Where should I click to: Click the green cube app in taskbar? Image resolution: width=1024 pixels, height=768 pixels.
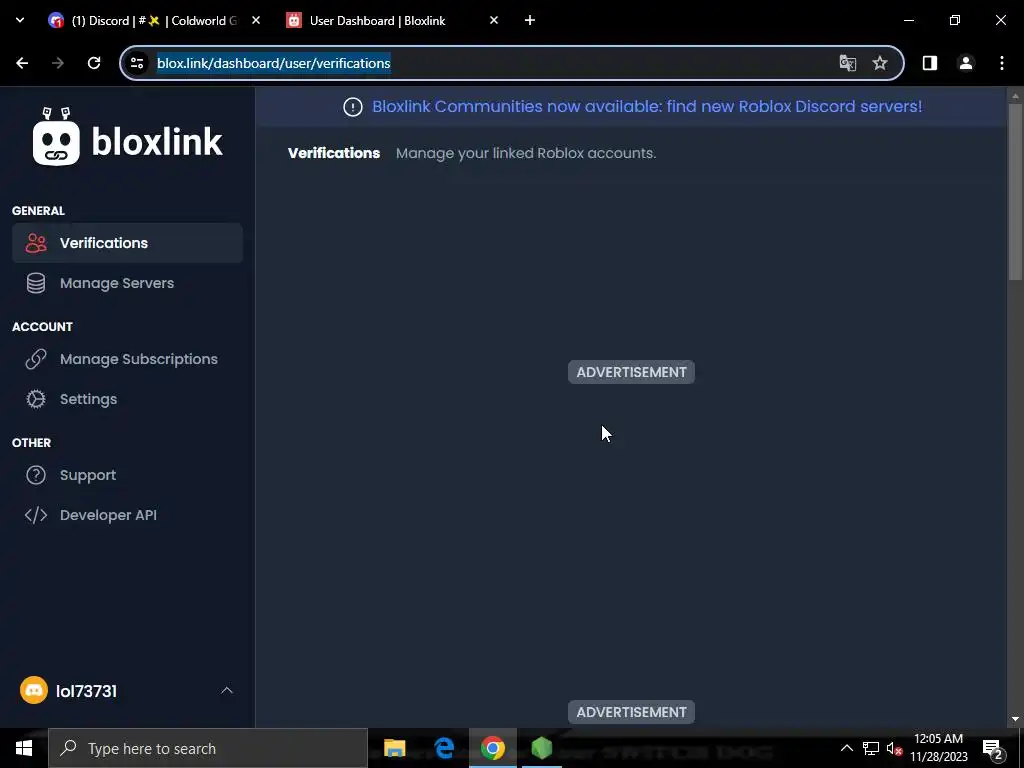coord(541,748)
